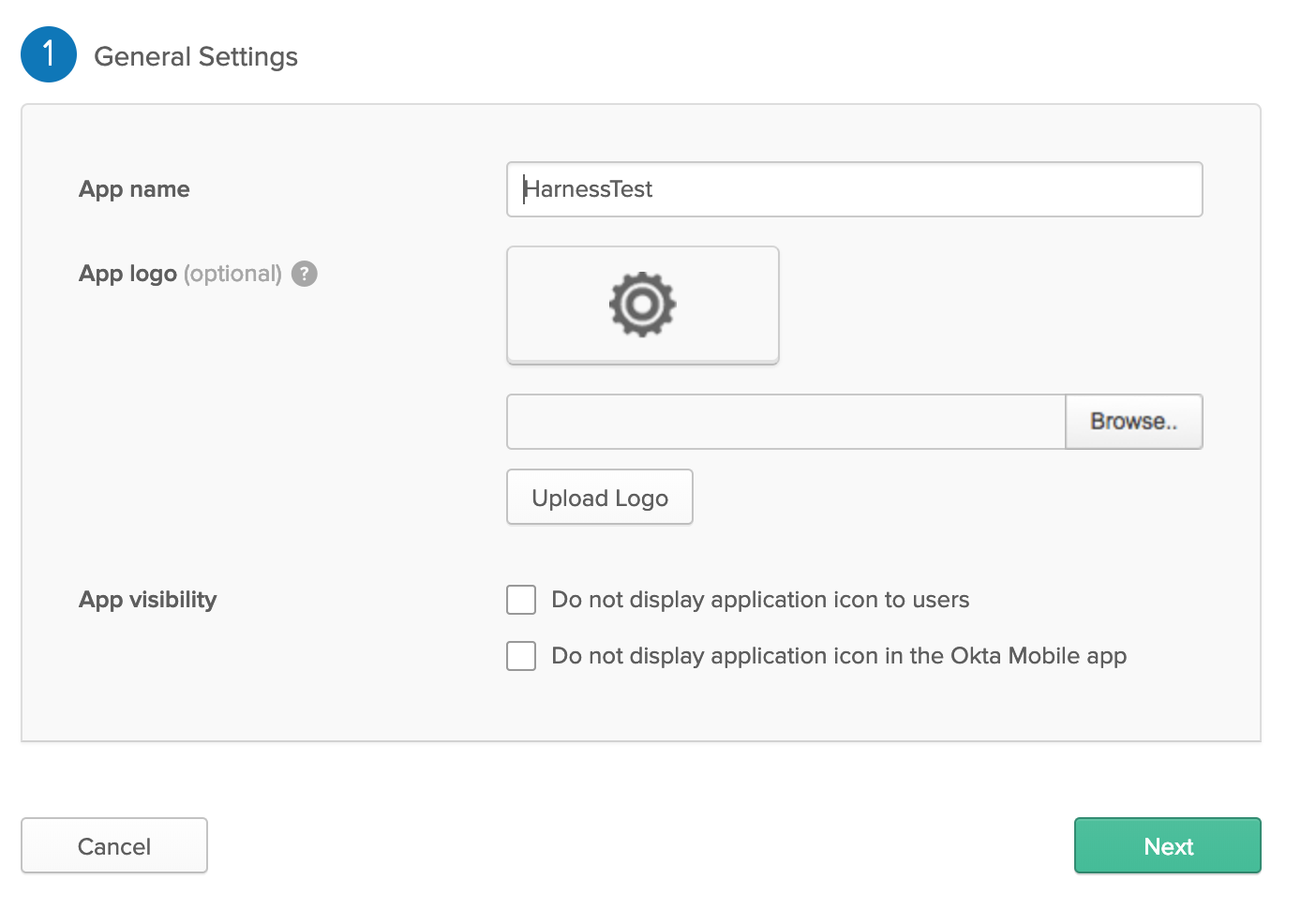Click into the logo file path field

coord(785,422)
